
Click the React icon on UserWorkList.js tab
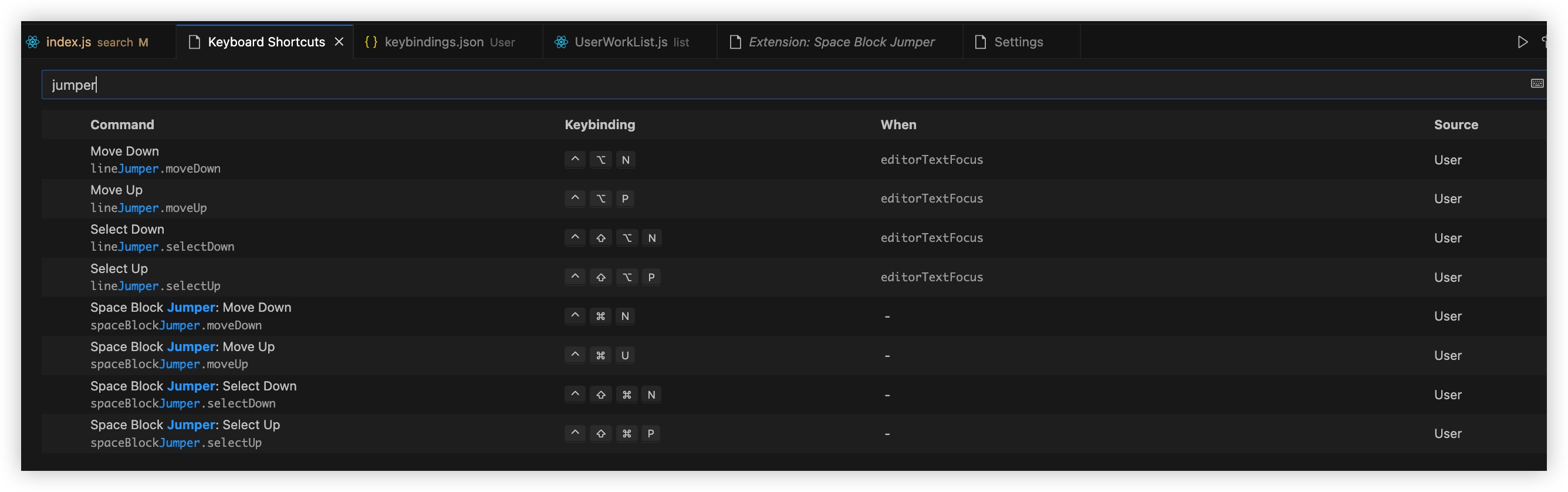(561, 42)
